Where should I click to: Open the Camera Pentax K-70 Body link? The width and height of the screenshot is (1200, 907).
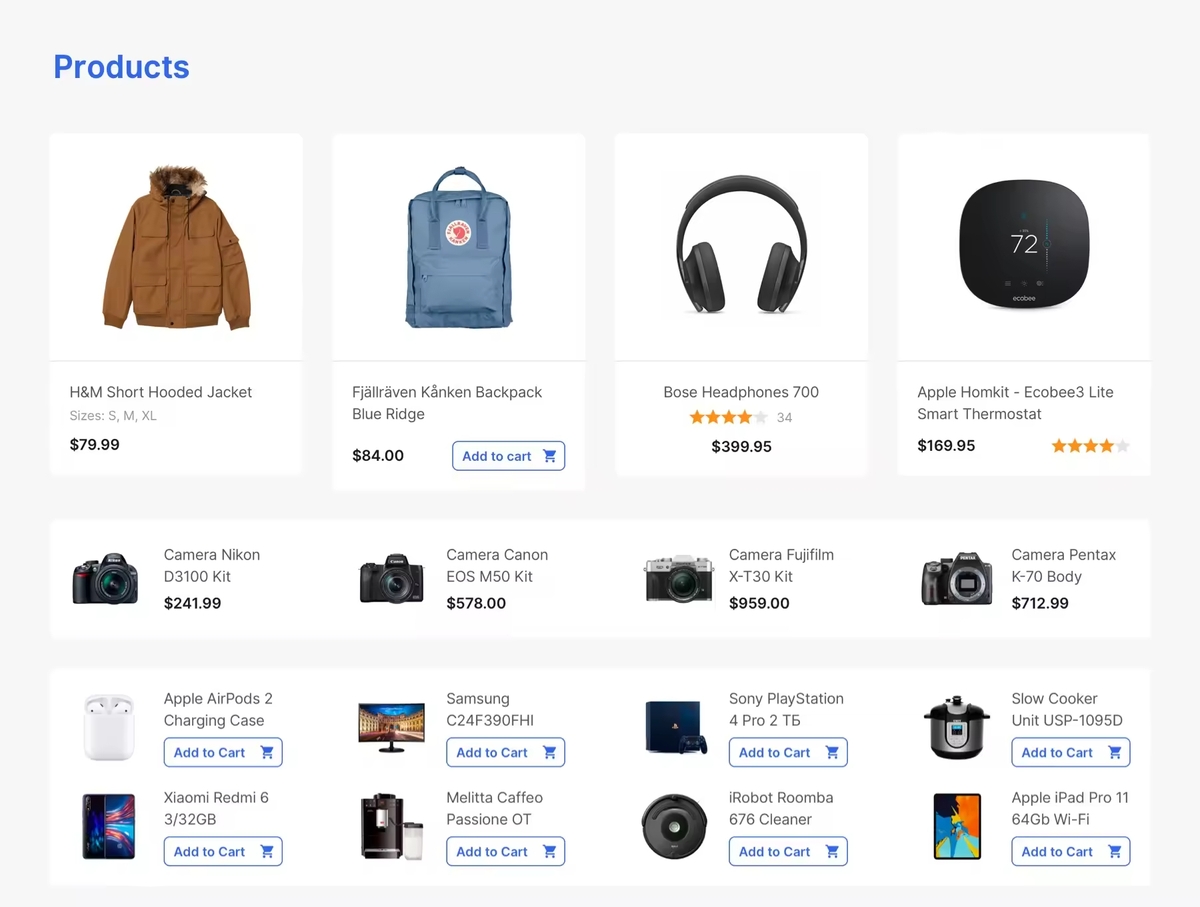[1063, 565]
